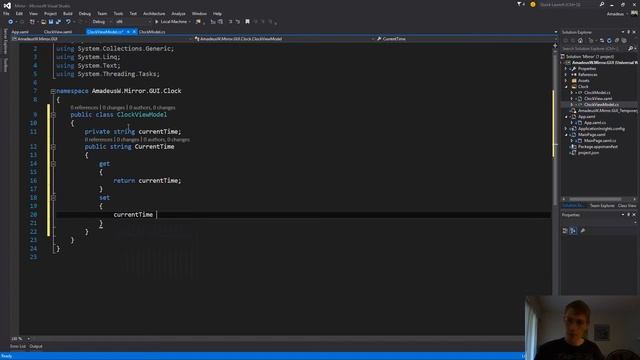Open the Architecture menu
The width and height of the screenshot is (640, 360).
(154, 13)
